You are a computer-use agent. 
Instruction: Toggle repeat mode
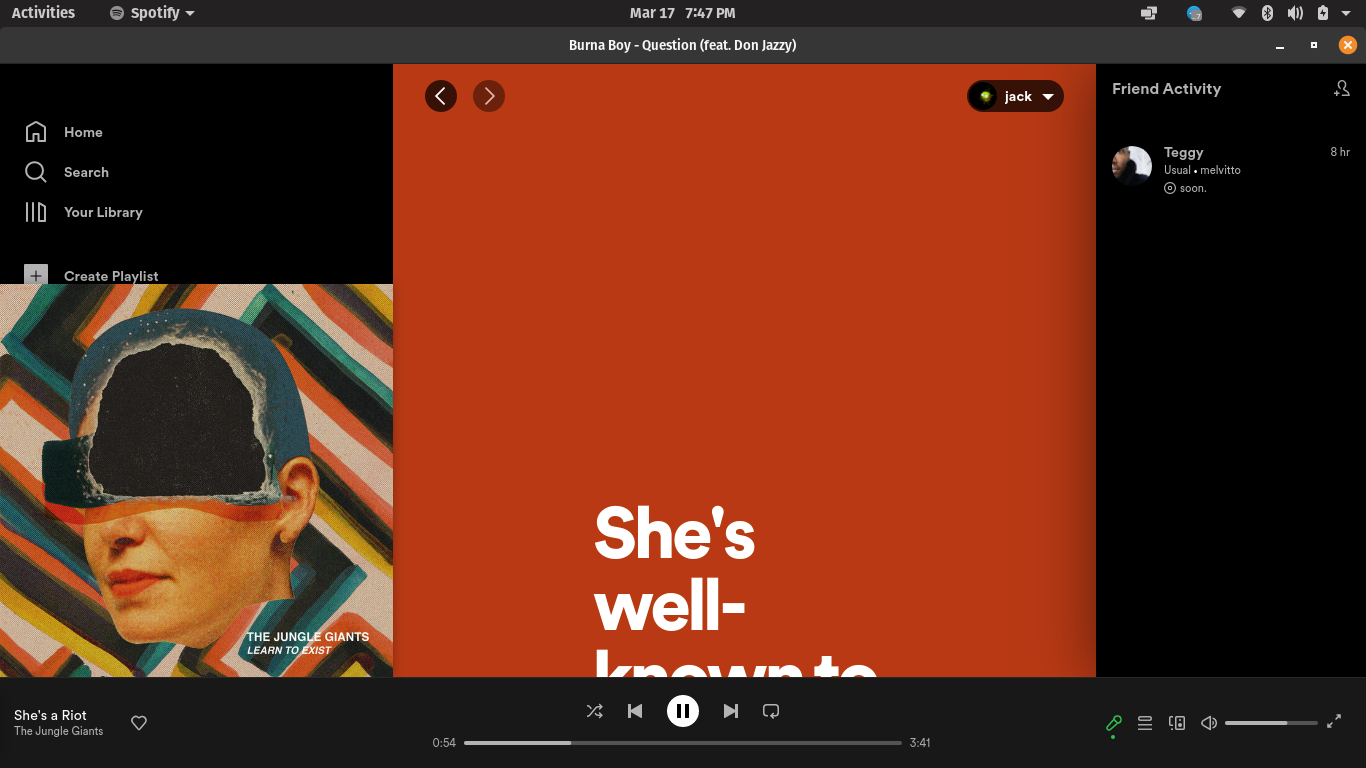[x=771, y=711]
